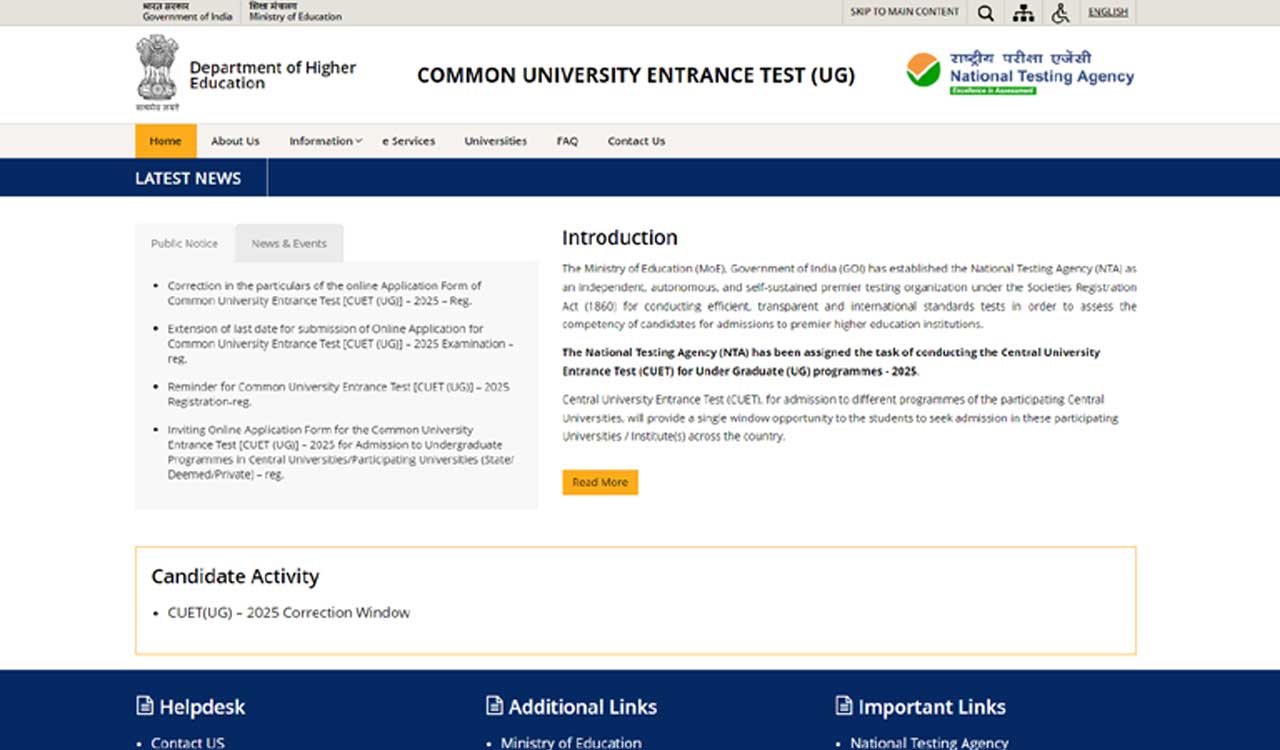Click the Read More button

(x=600, y=482)
